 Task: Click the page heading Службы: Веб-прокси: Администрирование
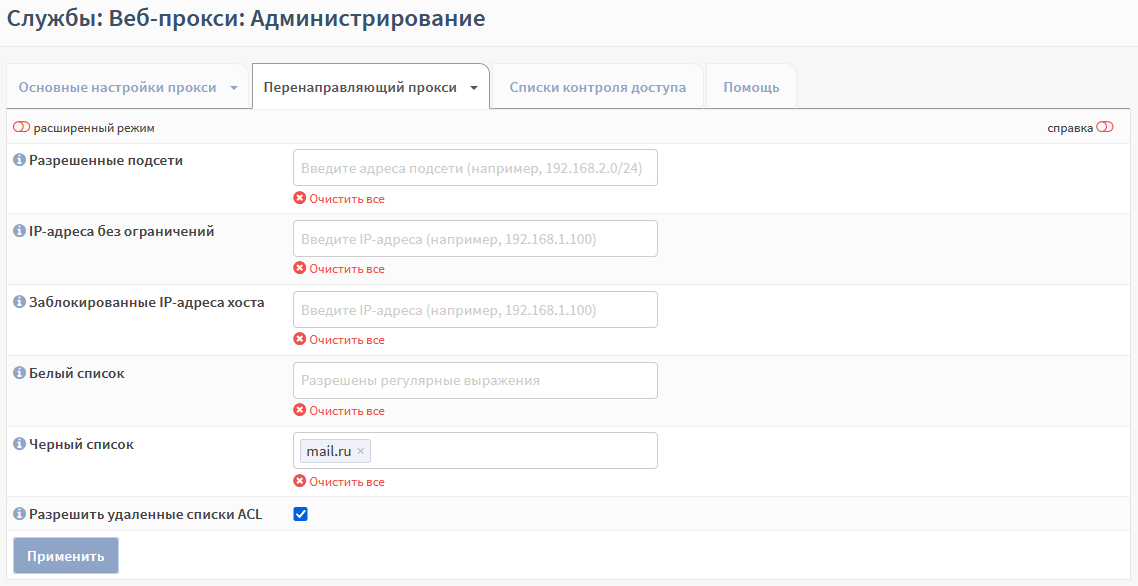point(246,19)
